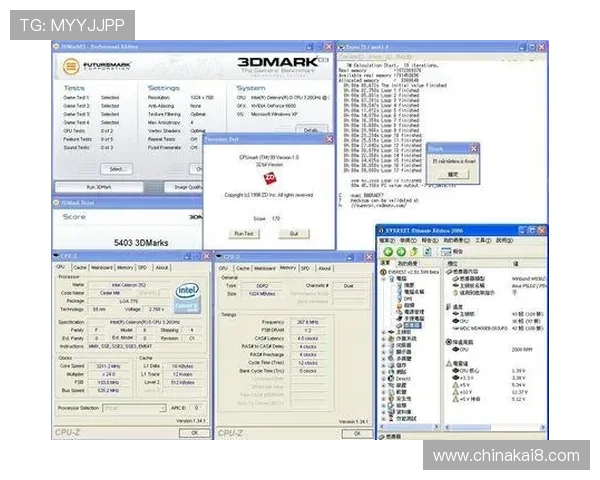Click the Report label in EVEREST toolbar

pos(458,251)
